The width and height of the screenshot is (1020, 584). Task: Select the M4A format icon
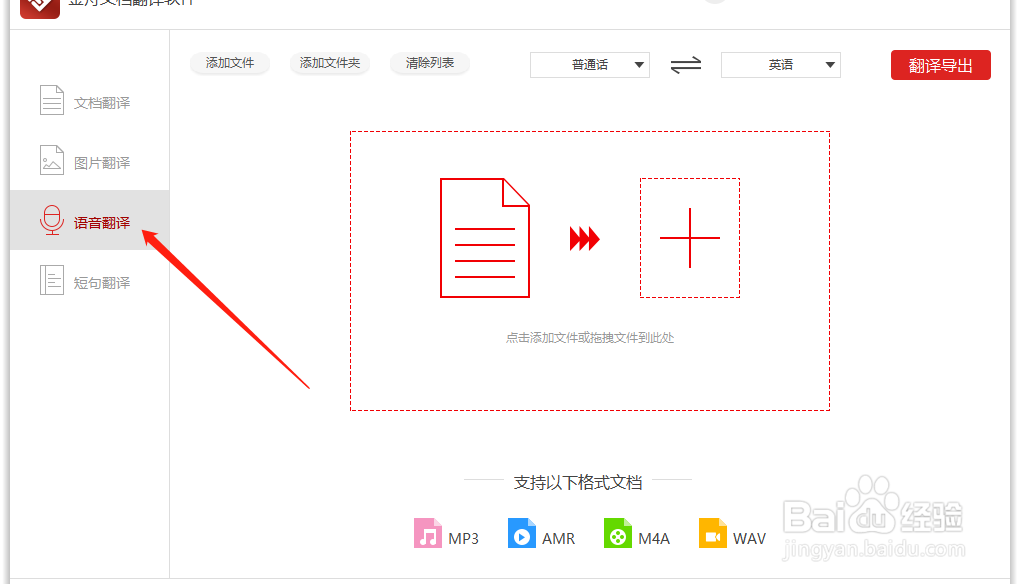[618, 533]
